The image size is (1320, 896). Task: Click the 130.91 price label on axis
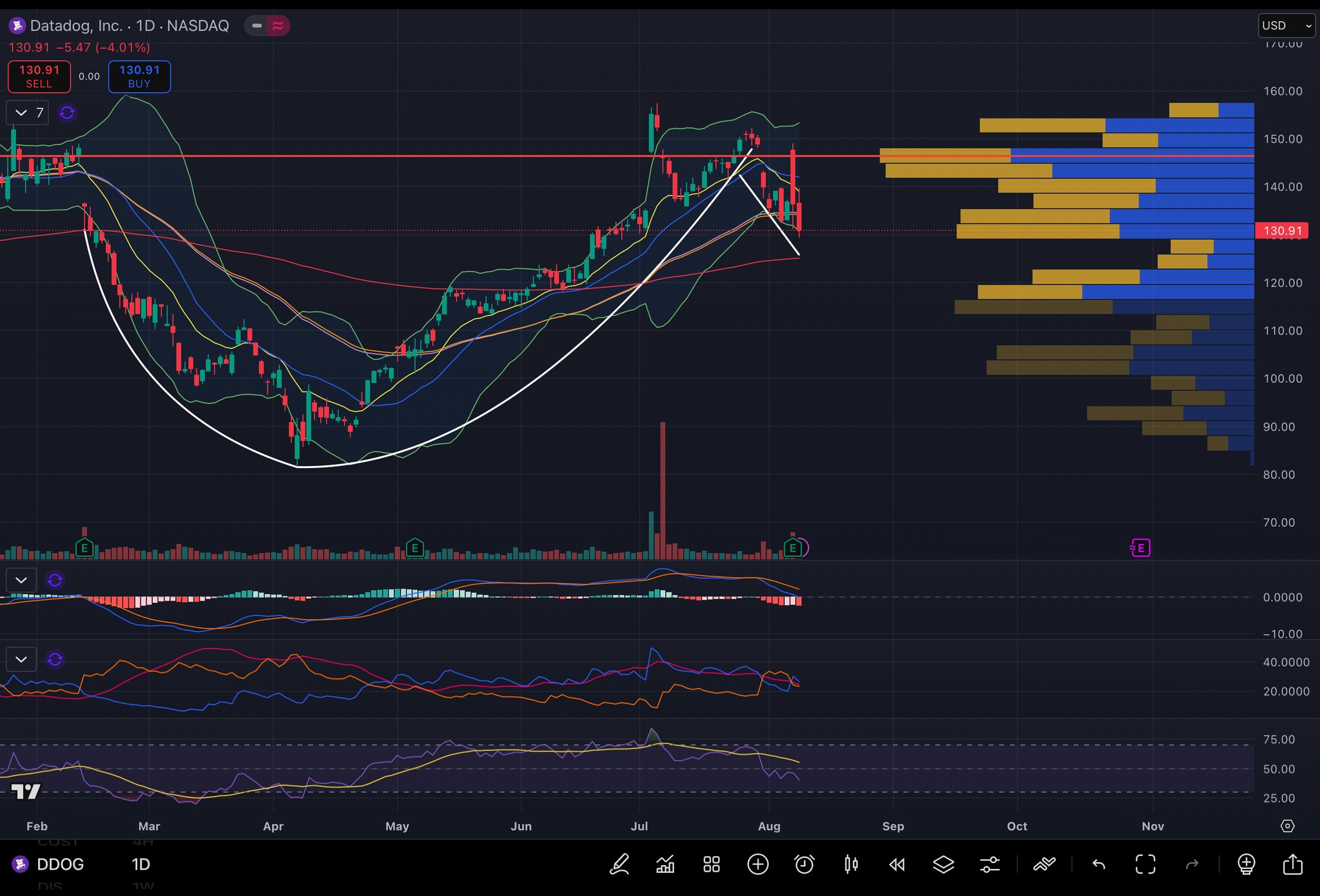click(x=1282, y=231)
